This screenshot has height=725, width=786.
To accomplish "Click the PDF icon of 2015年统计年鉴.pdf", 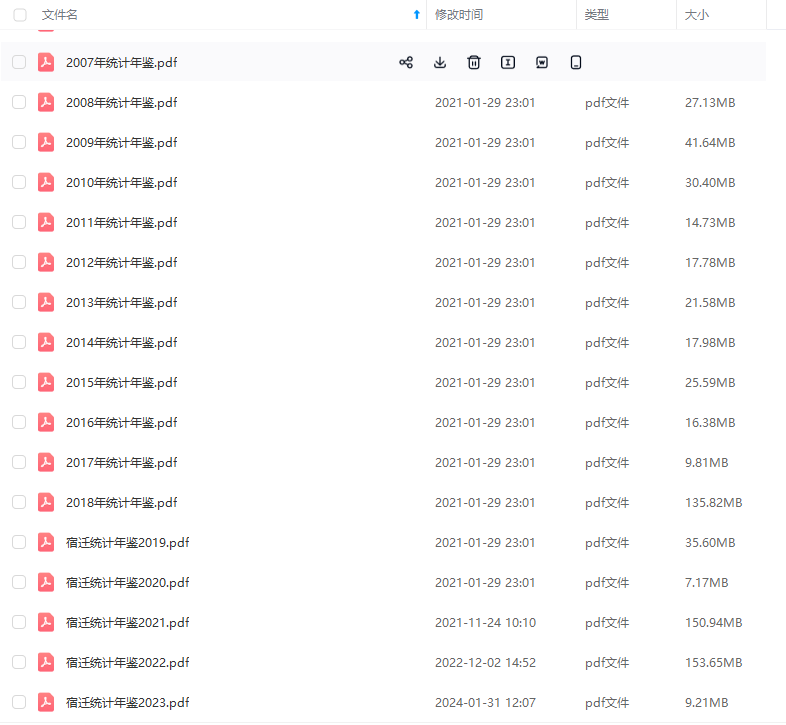I will tap(46, 382).
